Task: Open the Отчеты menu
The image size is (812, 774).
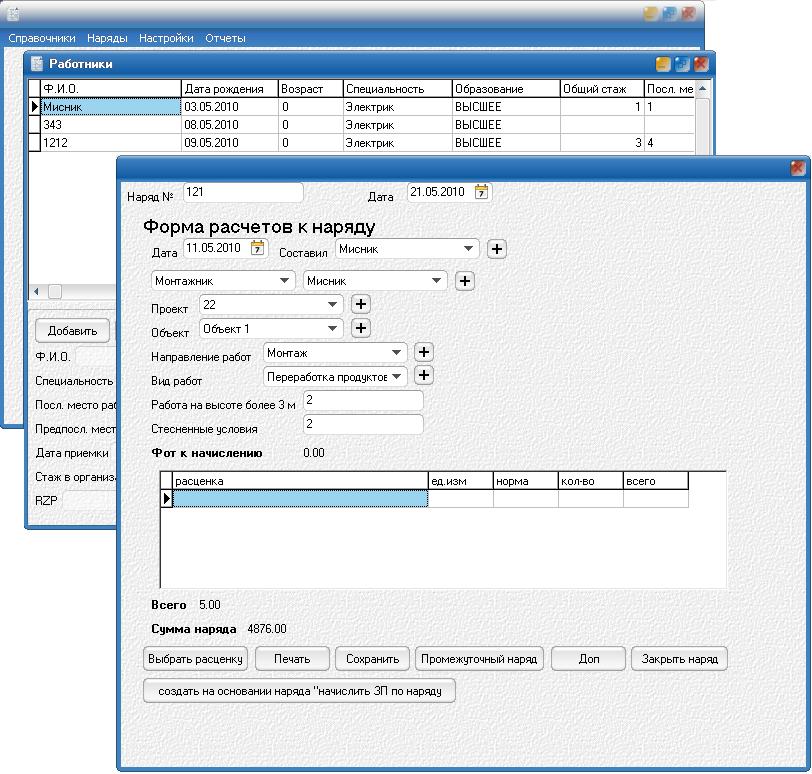Action: click(x=225, y=38)
